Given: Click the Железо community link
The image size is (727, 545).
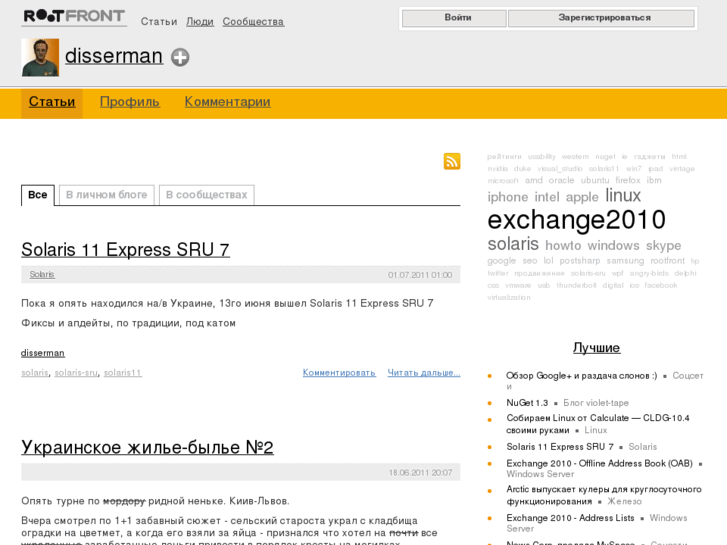Looking at the screenshot, I should click(625, 501).
